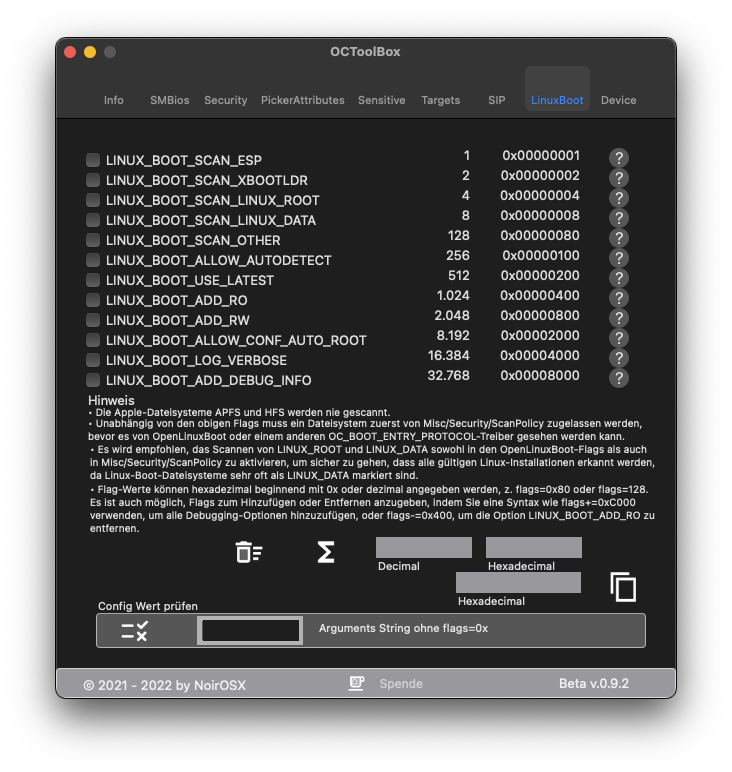Screen dimensions: 732x772
Task: Toggle LINUX_BOOT_SCAN_LINUX_ROOT checkbox
Action: (x=93, y=200)
